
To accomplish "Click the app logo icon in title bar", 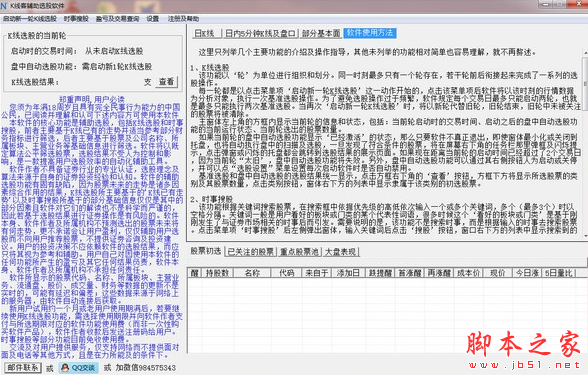I will 4,6.
